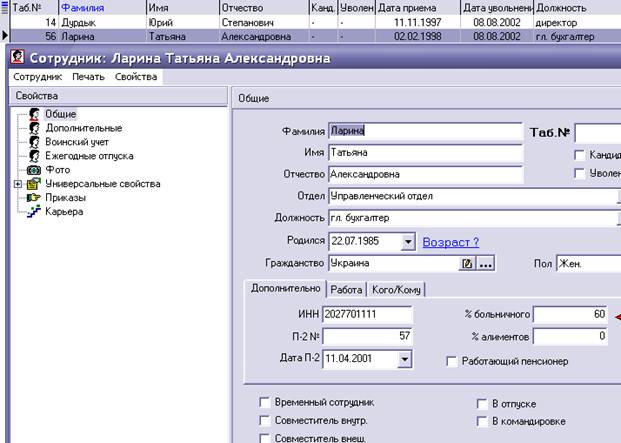Image resolution: width=621 pixels, height=443 pixels.
Task: Select the Воинский учет tree icon
Action: click(34, 142)
